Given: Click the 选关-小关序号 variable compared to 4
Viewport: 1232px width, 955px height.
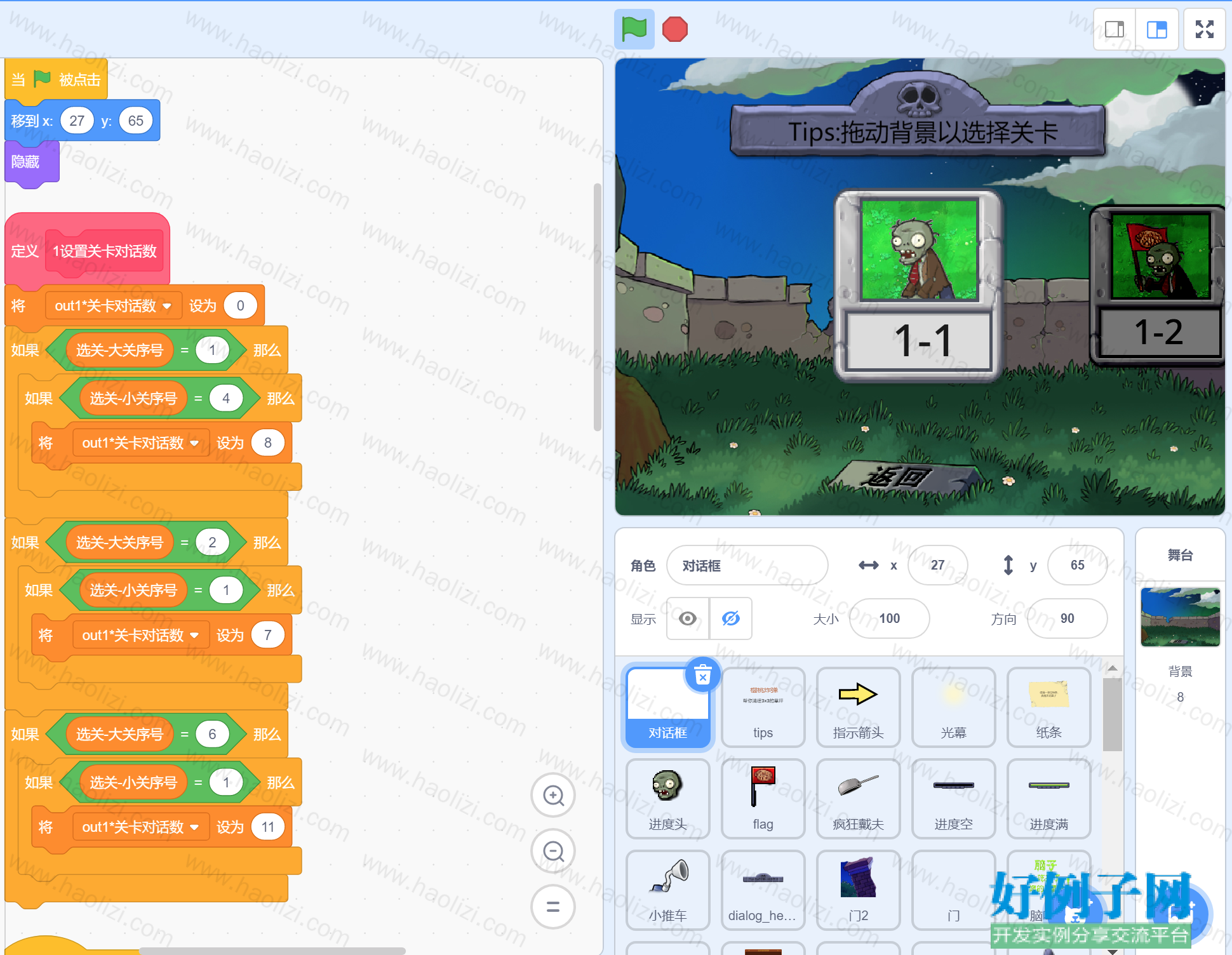Looking at the screenshot, I should [x=133, y=399].
